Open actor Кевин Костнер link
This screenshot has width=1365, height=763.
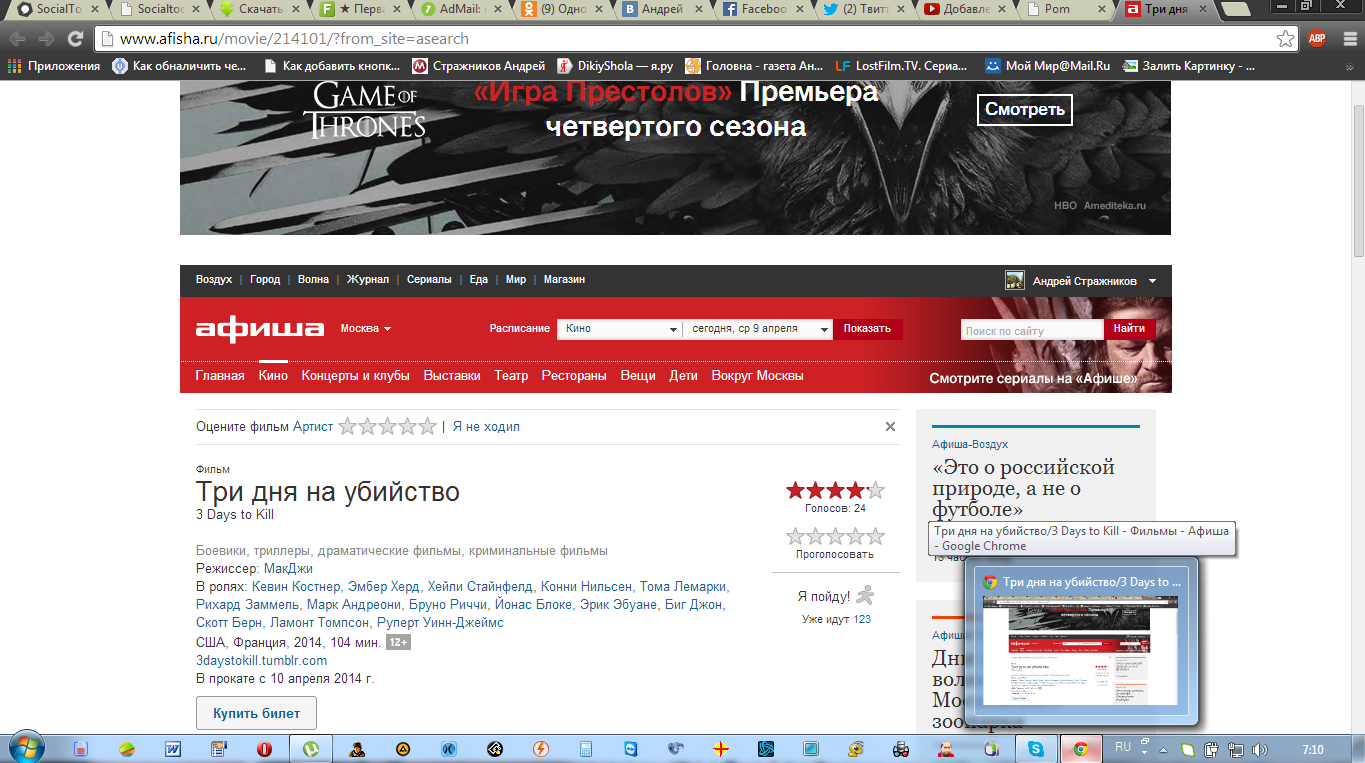tap(296, 587)
